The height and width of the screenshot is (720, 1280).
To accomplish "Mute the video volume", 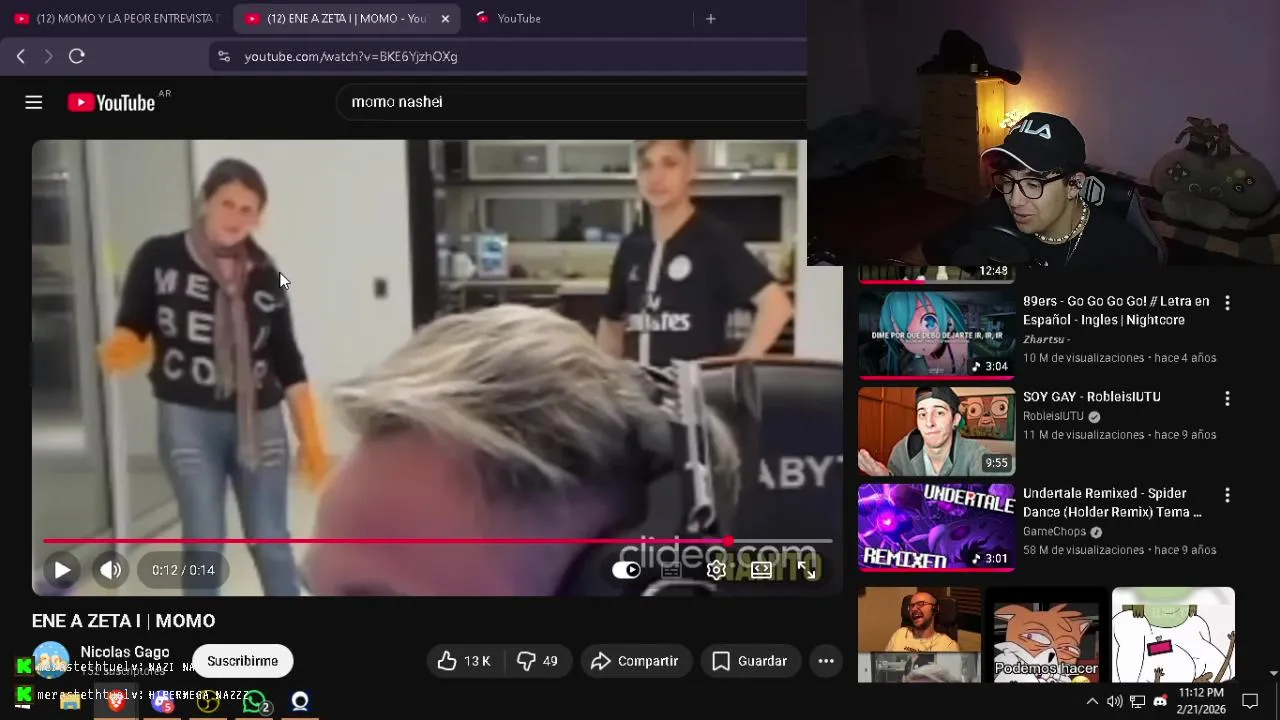I will [110, 570].
